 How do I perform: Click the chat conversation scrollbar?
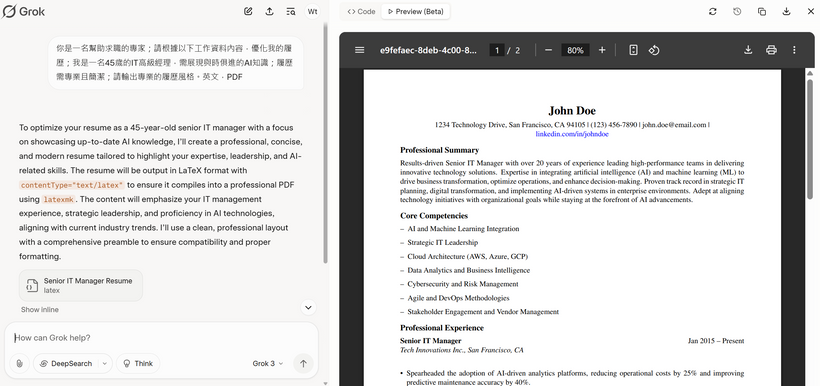[325, 142]
